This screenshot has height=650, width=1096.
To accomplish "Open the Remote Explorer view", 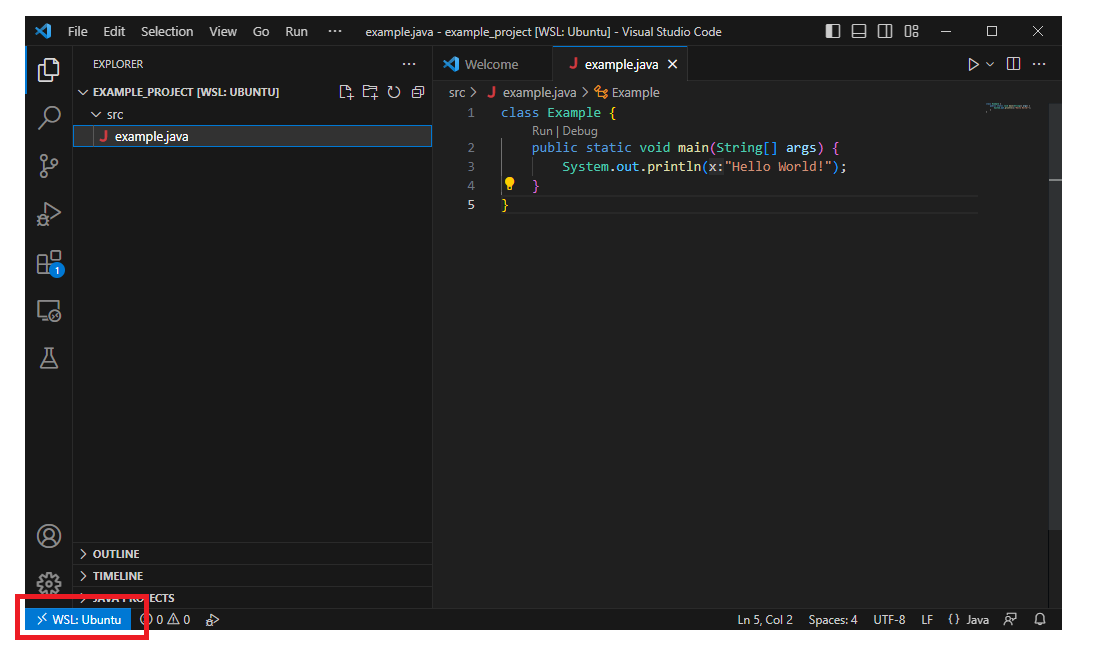I will pyautogui.click(x=48, y=310).
